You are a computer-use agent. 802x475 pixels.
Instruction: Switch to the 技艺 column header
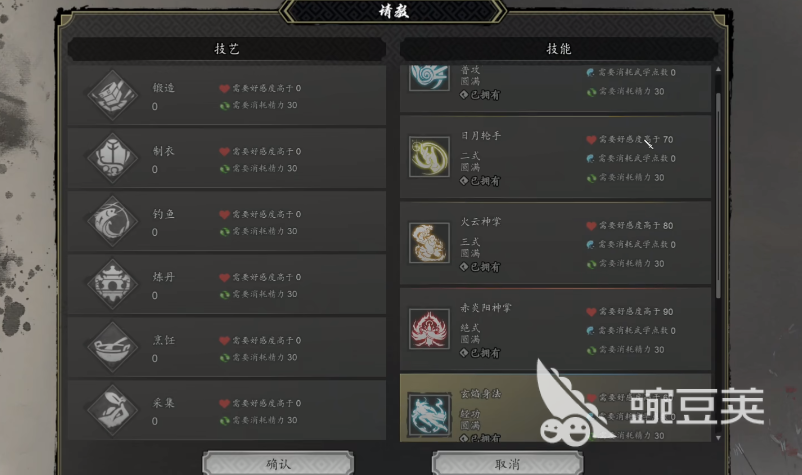tap(227, 49)
